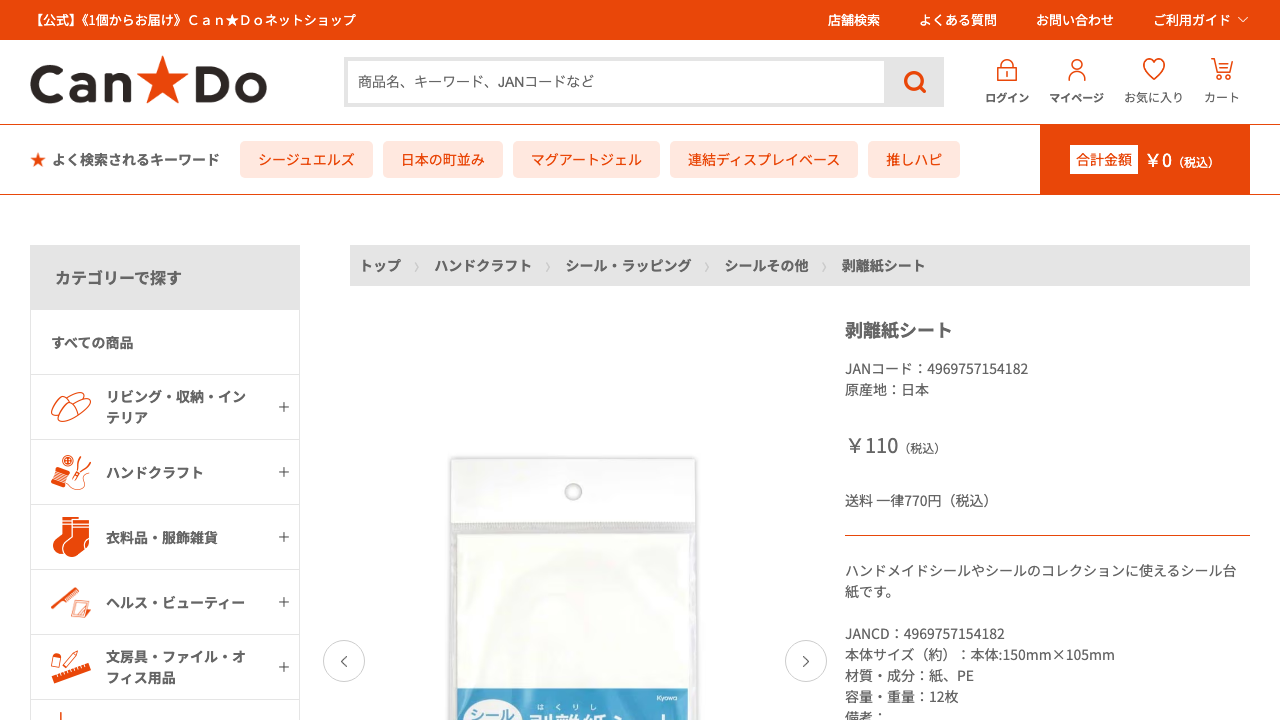Viewport: 1280px width, 720px height.
Task: Show next product image arrow
Action: click(806, 661)
